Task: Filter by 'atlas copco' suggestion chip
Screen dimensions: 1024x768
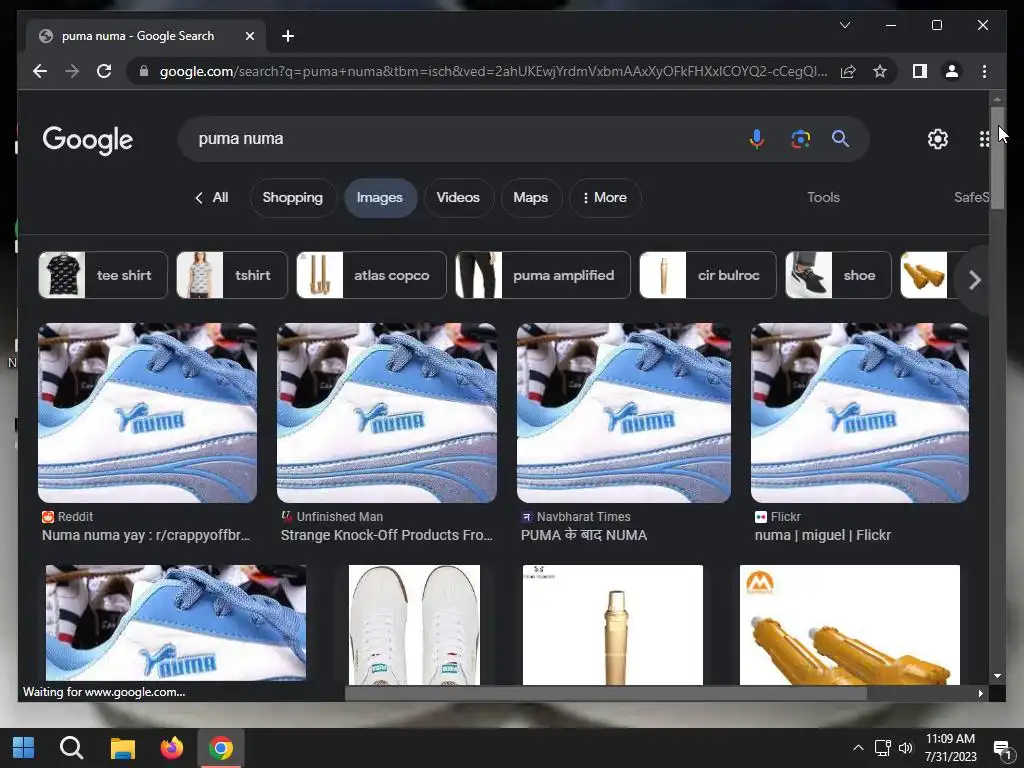Action: [372, 275]
